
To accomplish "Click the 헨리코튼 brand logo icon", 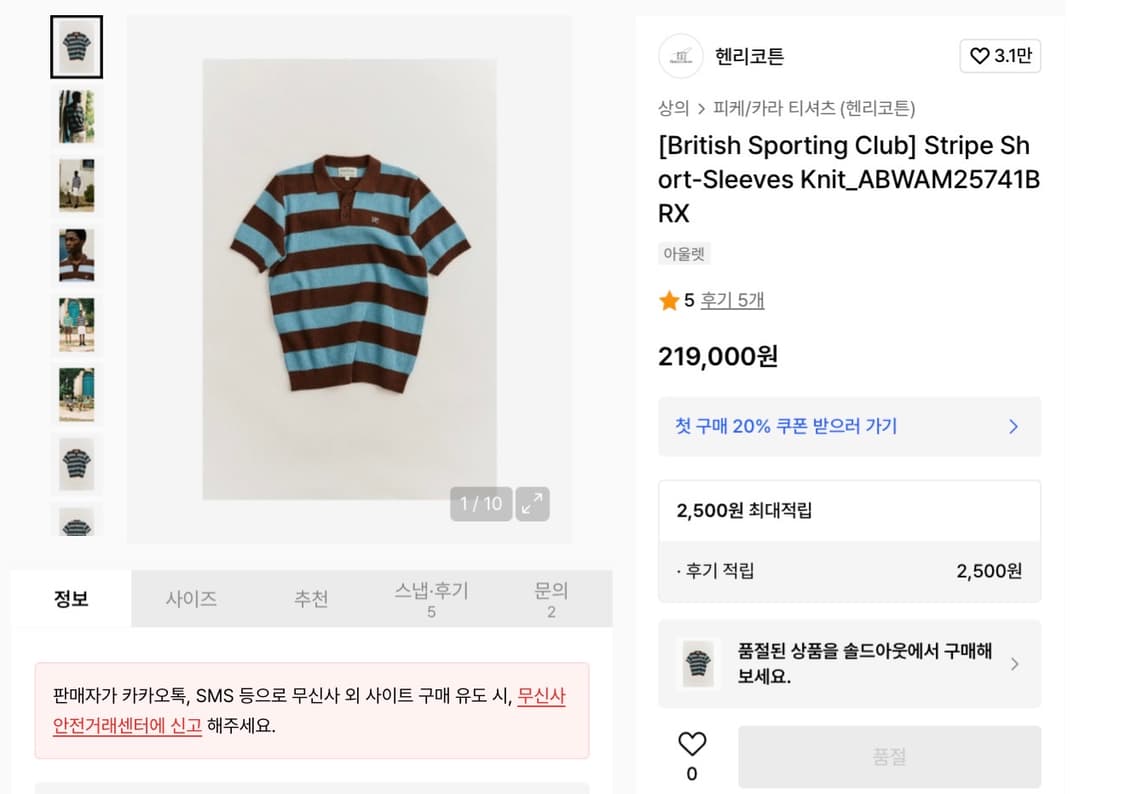I will pyautogui.click(x=681, y=56).
